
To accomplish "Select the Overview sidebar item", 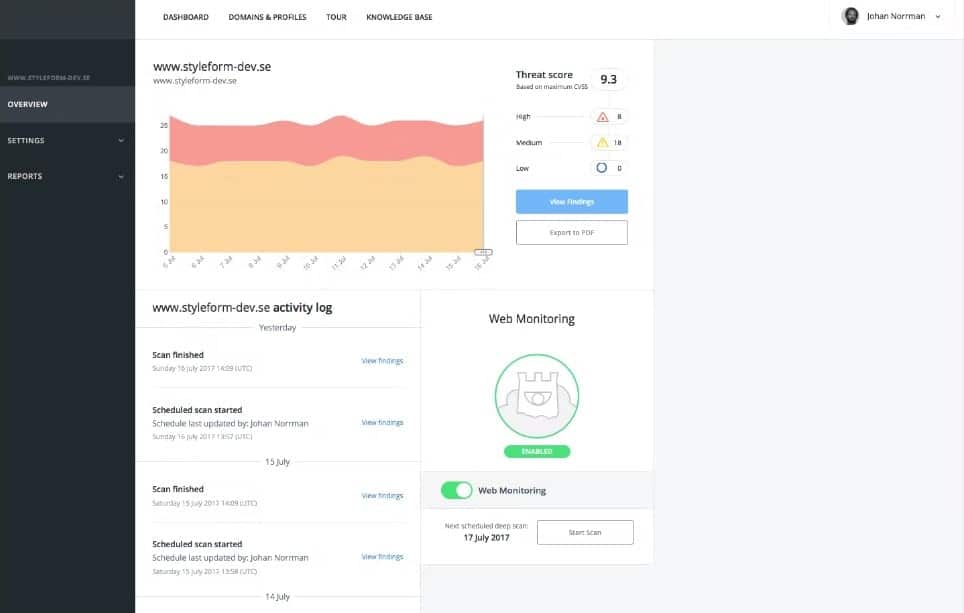I will [x=67, y=105].
